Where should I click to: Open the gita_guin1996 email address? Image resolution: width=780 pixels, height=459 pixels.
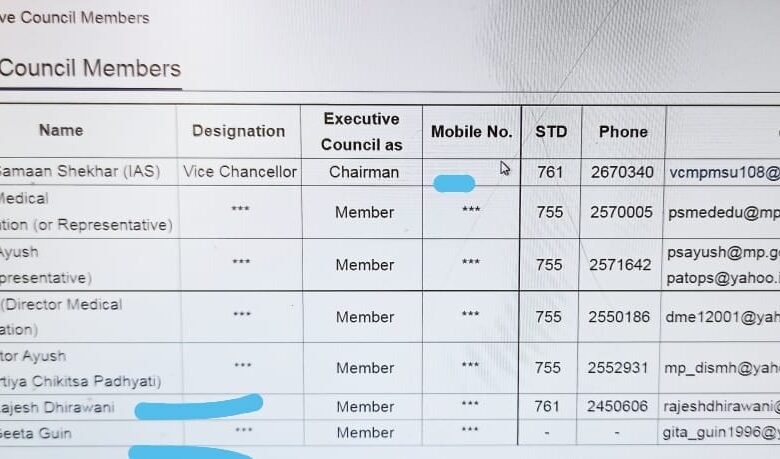[721, 433]
